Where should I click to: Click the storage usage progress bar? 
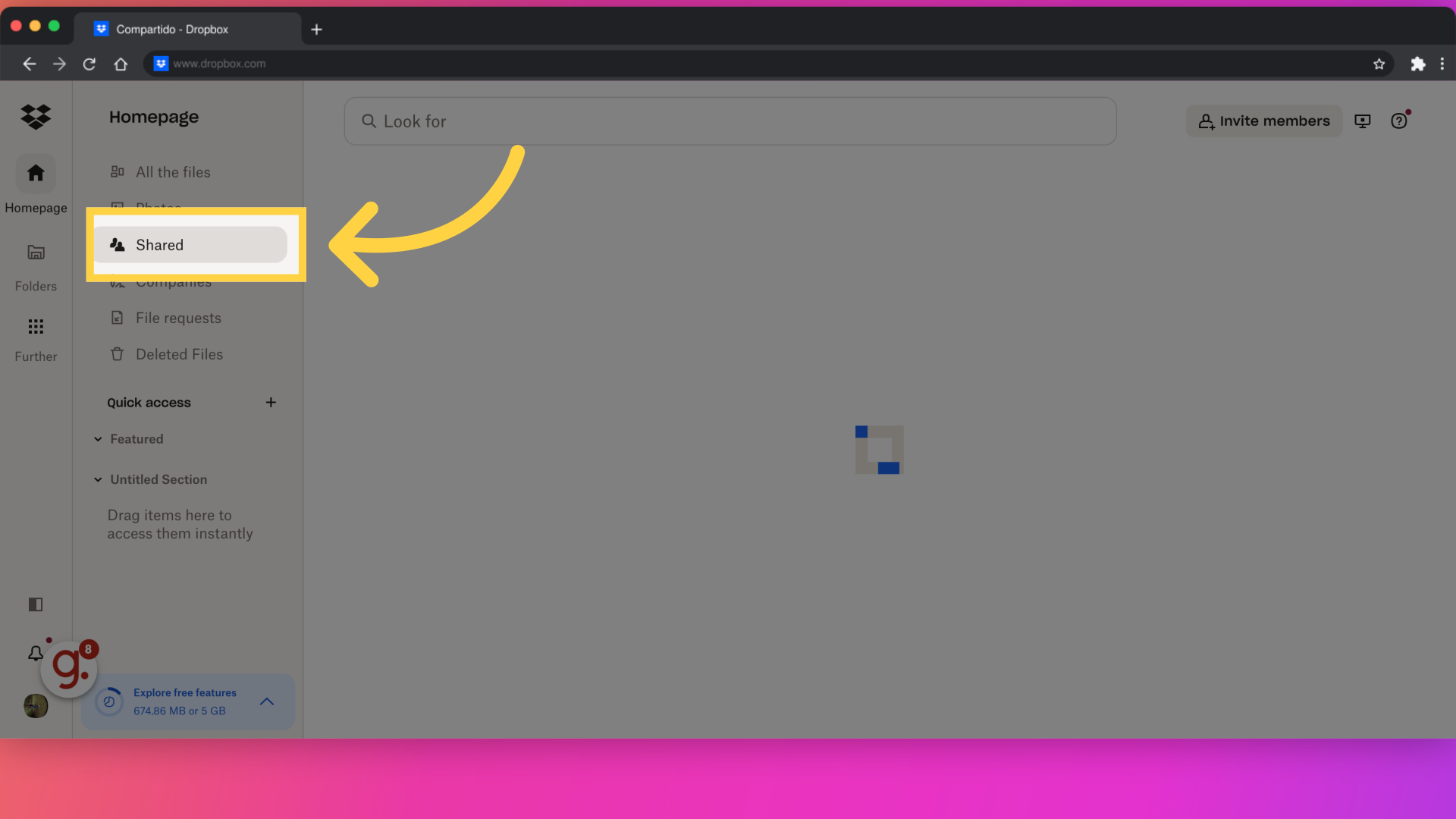pos(110,701)
